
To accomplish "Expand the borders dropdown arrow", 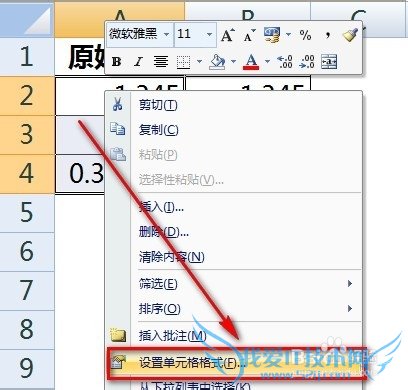I will [199, 62].
